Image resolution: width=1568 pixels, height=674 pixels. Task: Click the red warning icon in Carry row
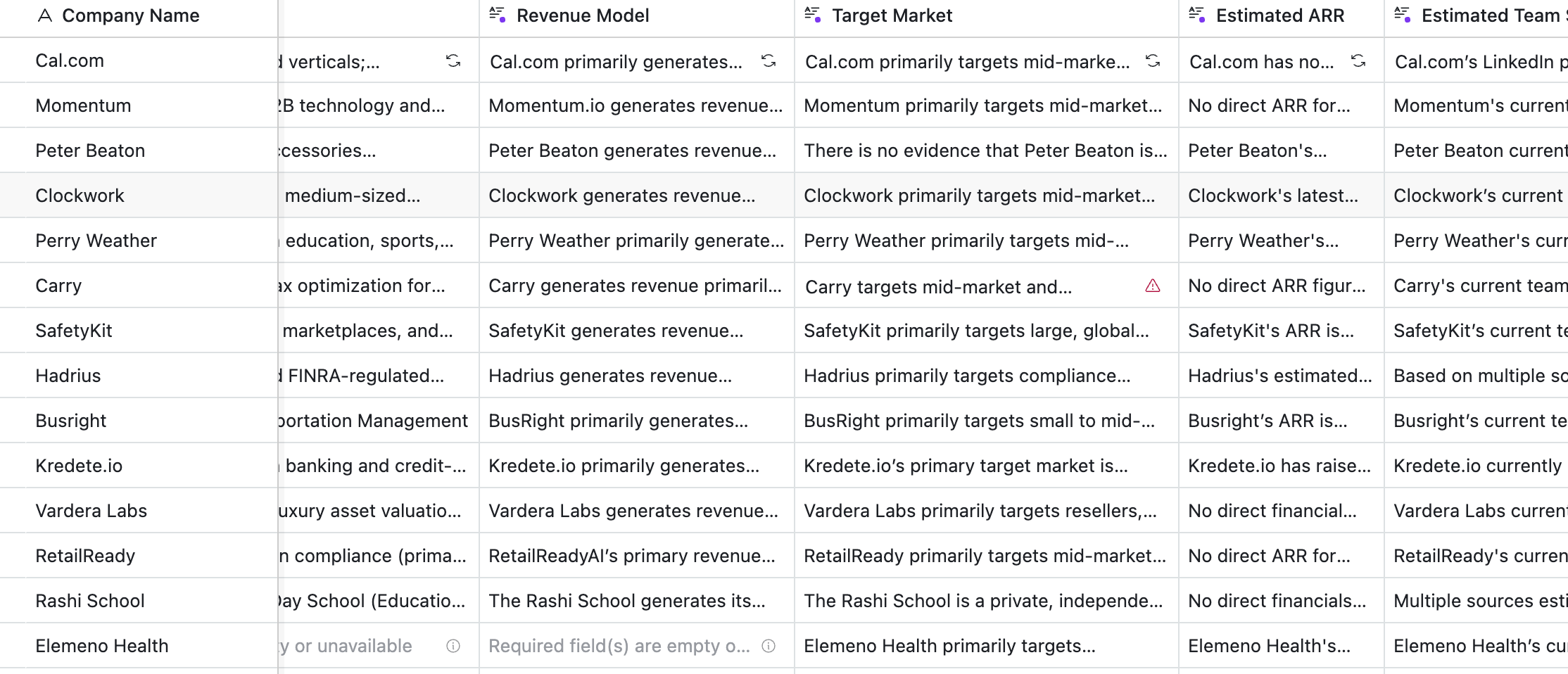click(x=1153, y=286)
